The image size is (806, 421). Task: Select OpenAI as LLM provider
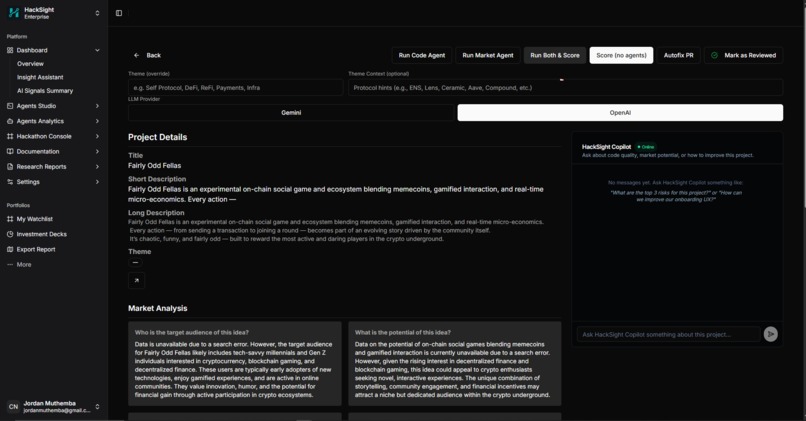click(x=620, y=113)
